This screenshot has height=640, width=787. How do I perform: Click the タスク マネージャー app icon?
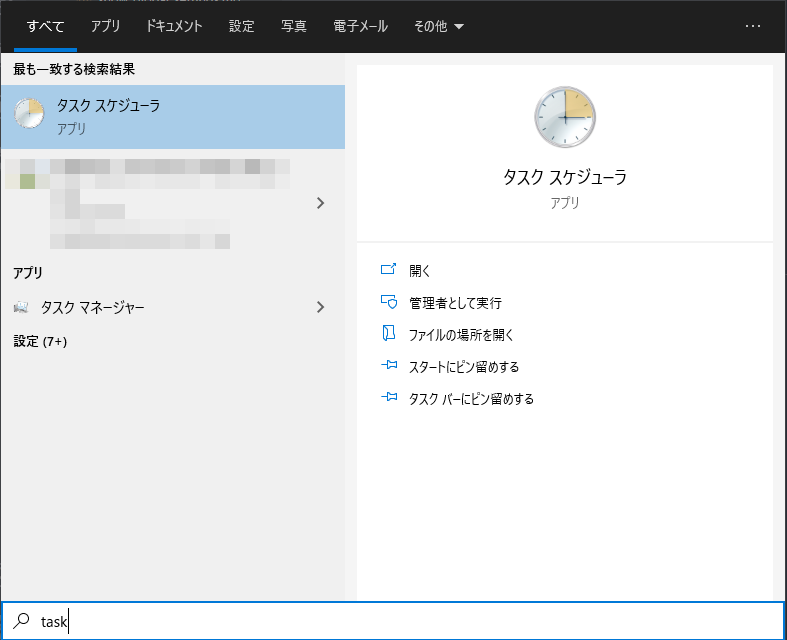pos(21,307)
